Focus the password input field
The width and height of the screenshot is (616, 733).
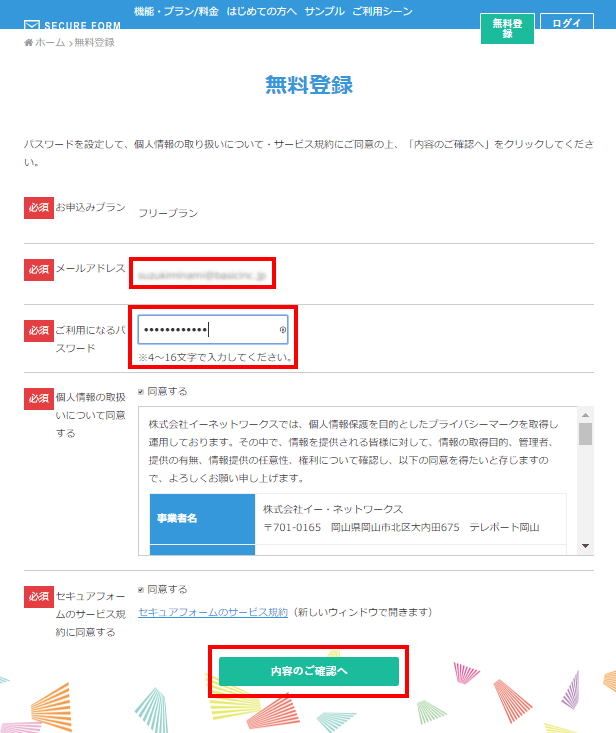pos(205,329)
